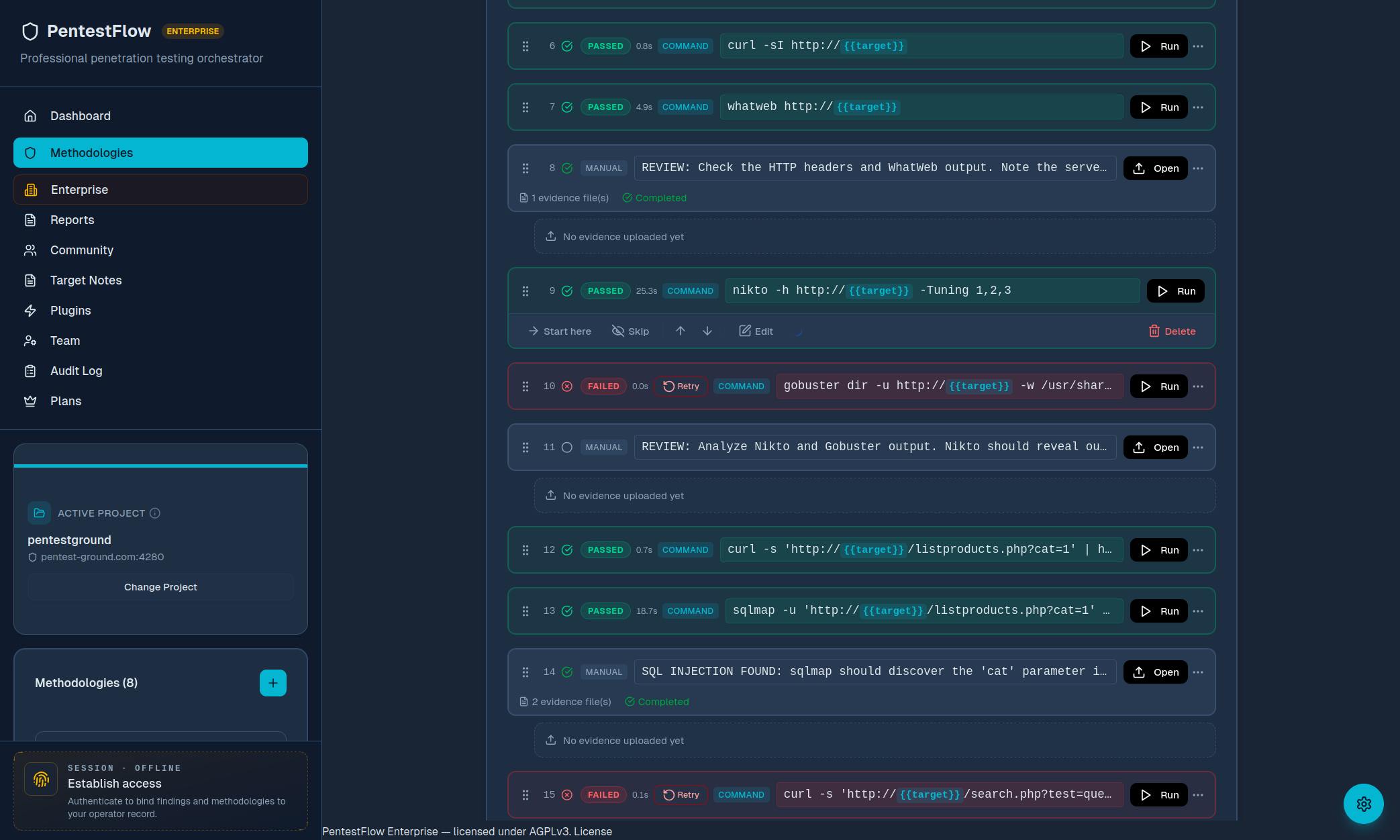Open more options for step 10
The width and height of the screenshot is (1400, 840).
coord(1198,386)
